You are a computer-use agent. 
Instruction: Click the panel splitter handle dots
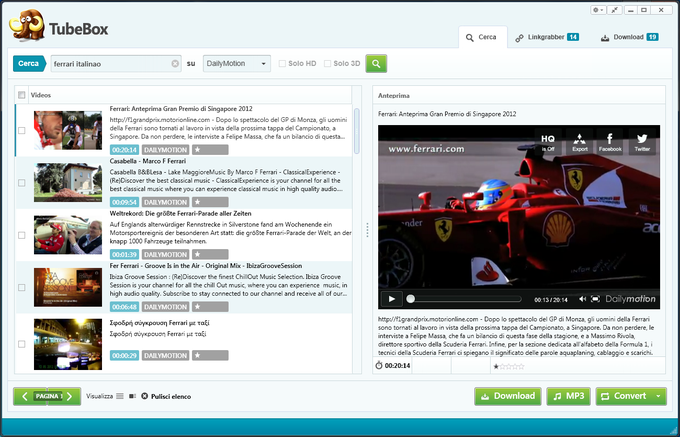[367, 230]
